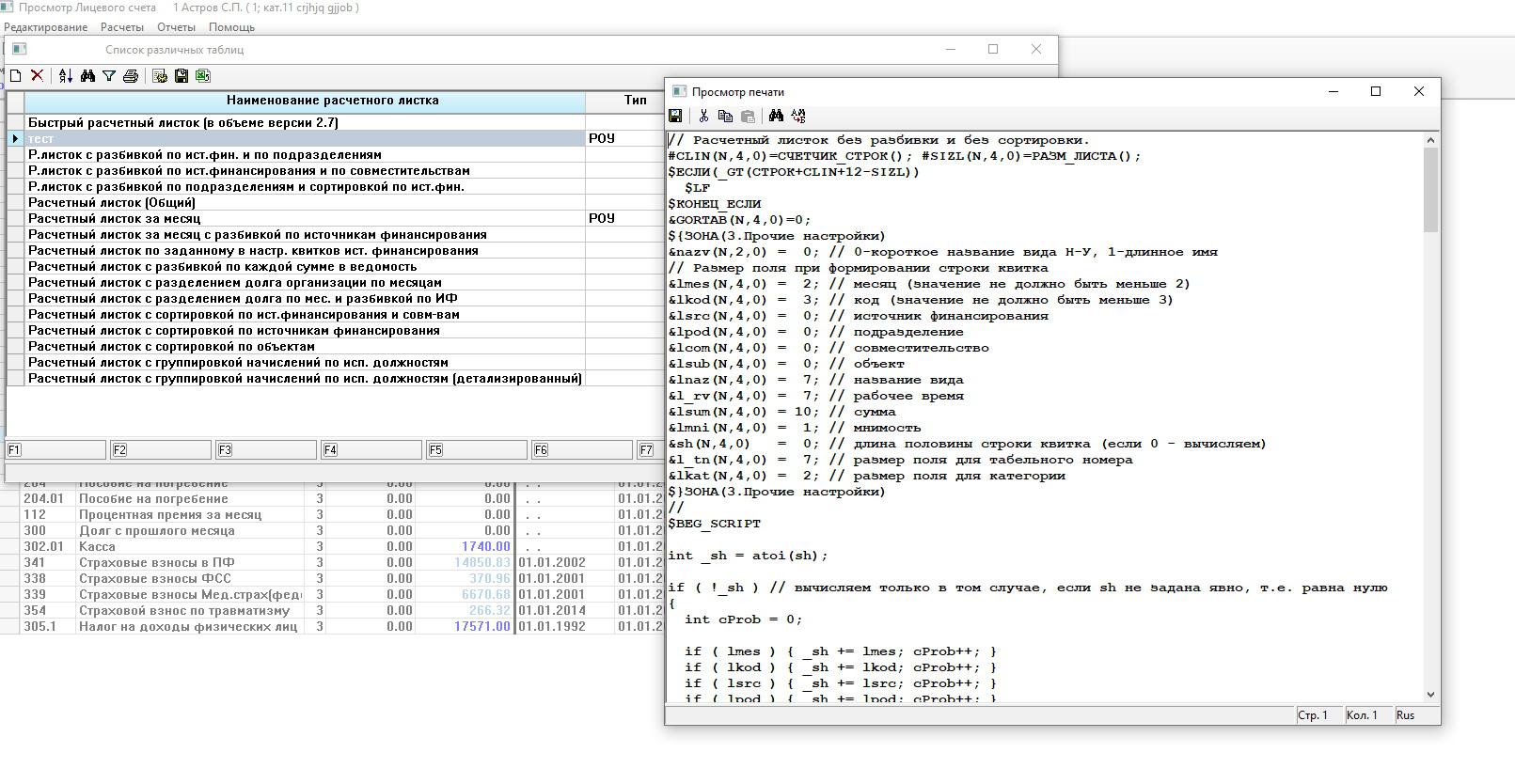Select the highlighted тест row
1515x784 pixels.
[305, 139]
